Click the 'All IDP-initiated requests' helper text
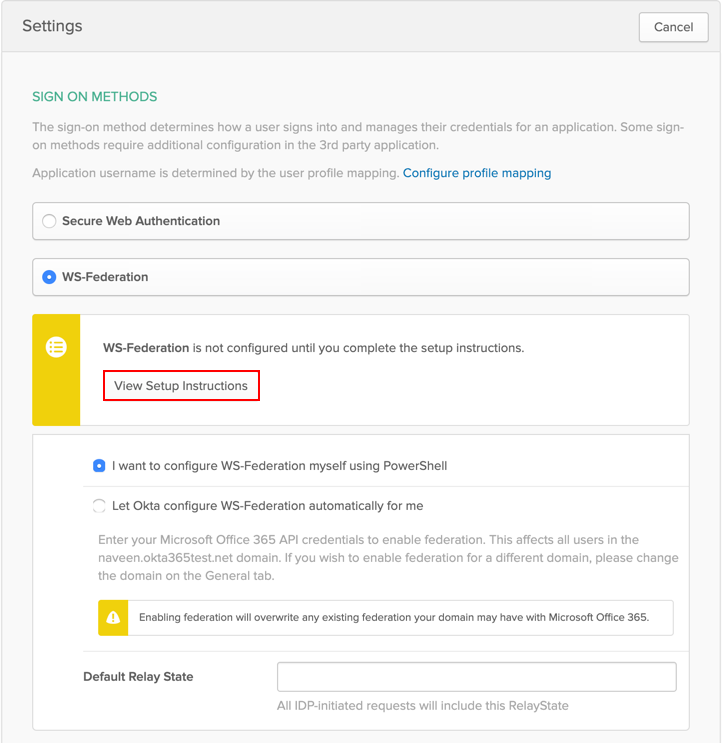This screenshot has height=743, width=722. pos(422,706)
